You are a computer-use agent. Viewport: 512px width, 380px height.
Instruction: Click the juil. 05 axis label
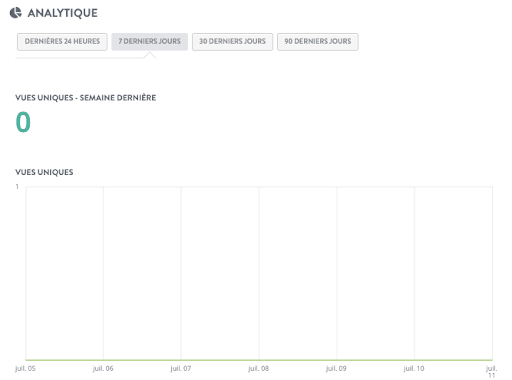pos(25,368)
